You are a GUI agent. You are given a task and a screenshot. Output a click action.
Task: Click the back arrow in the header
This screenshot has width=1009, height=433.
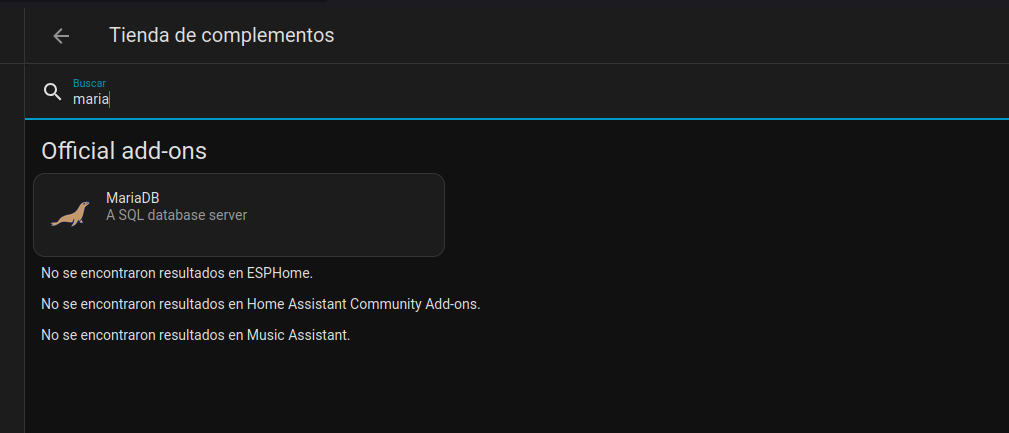(x=61, y=36)
